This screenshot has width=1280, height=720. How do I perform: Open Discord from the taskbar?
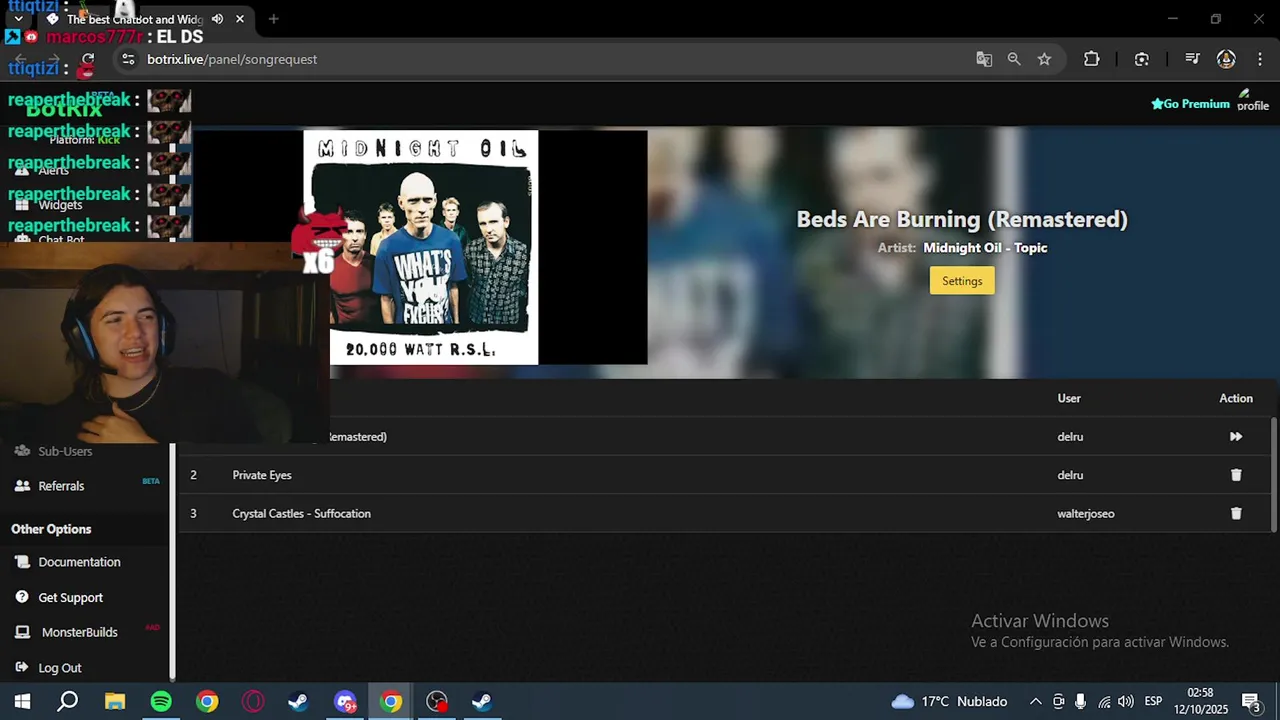pos(345,702)
